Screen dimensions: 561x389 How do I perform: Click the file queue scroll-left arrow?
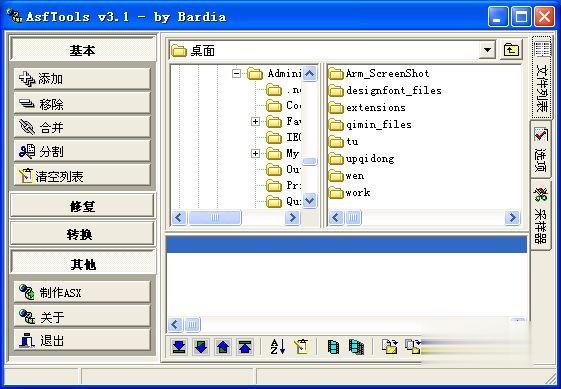tap(175, 325)
